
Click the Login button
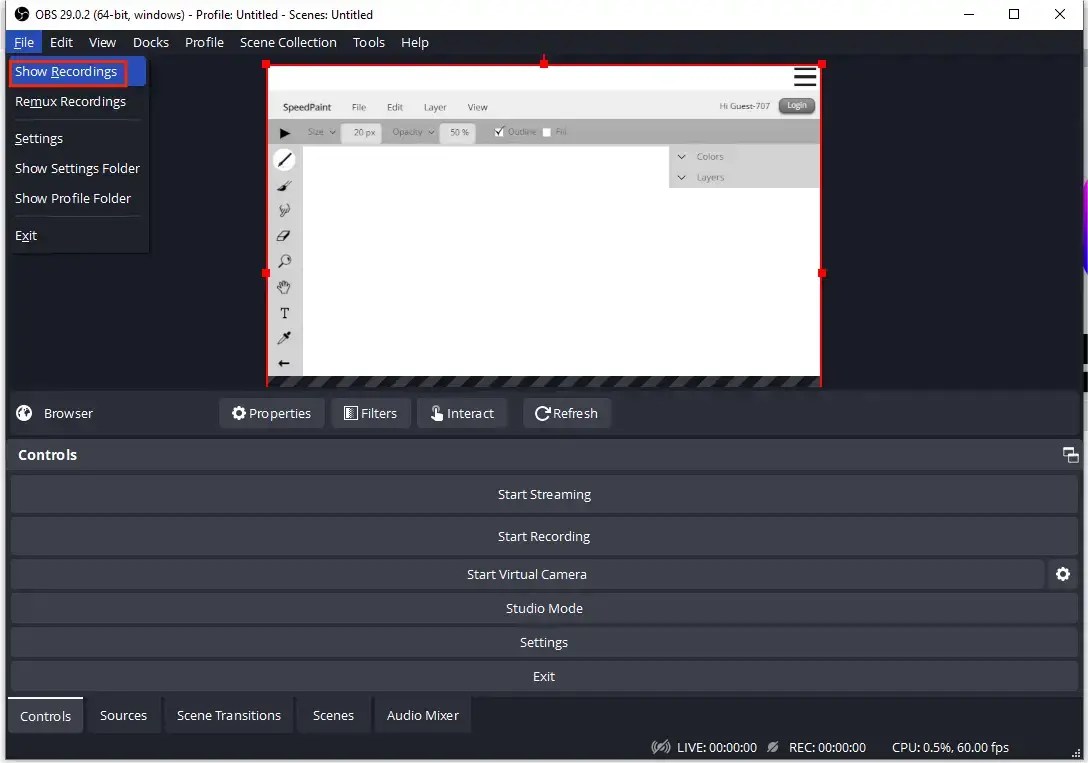(x=796, y=105)
